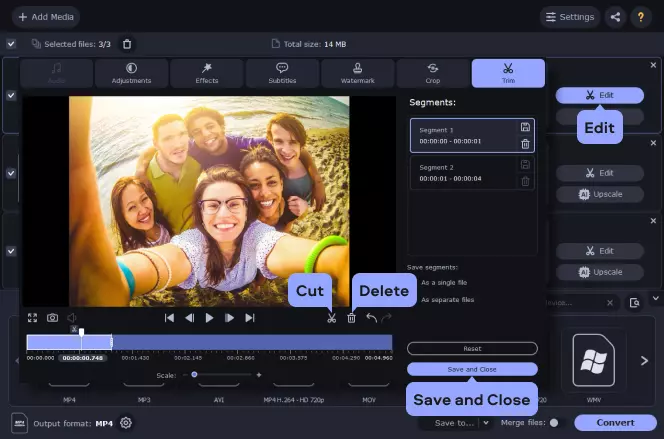Expand the Save to dropdown arrow
664x439 pixels.
(486, 422)
